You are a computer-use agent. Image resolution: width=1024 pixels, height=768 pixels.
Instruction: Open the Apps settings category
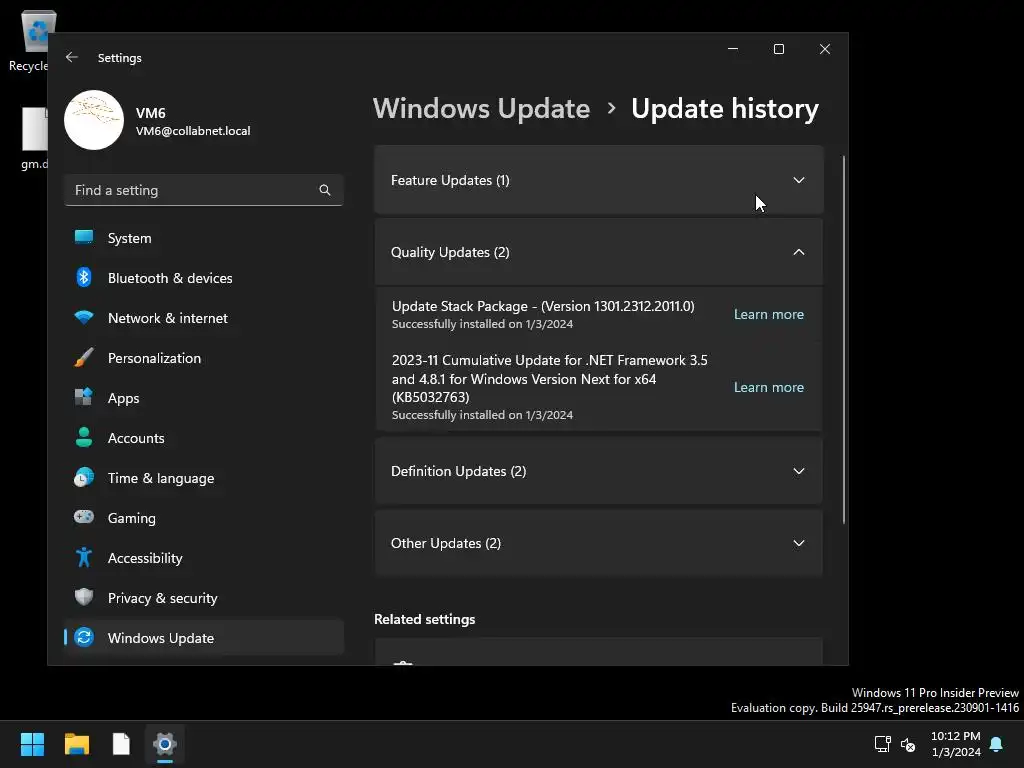coord(204,398)
